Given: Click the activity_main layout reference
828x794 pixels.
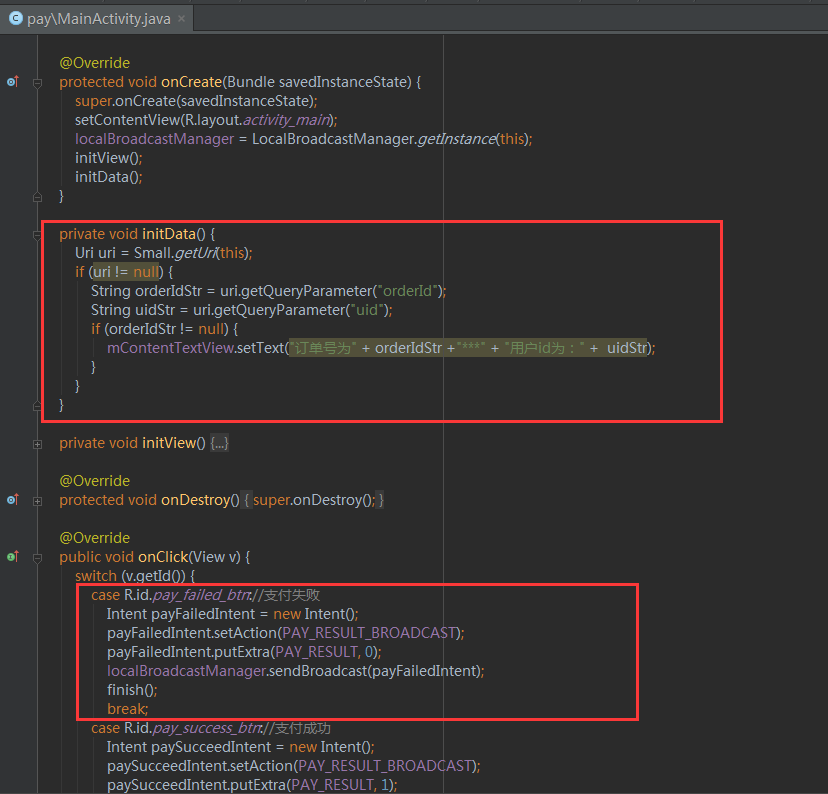Looking at the screenshot, I should pyautogui.click(x=285, y=120).
